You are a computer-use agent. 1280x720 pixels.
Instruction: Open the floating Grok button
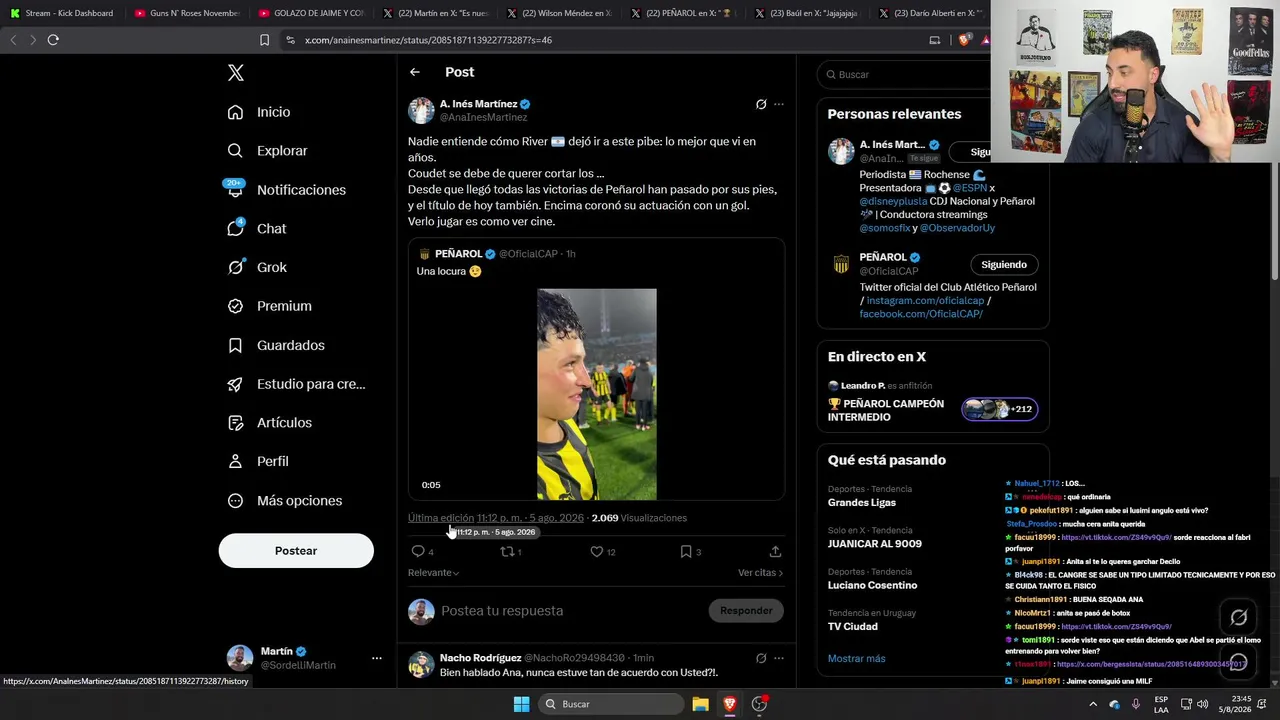tap(1238, 617)
